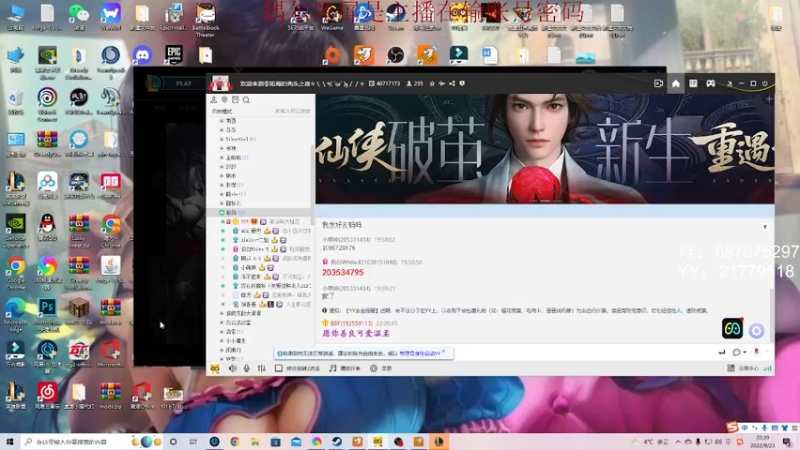Expand the first sub-channel in channel tree
This screenshot has width=800, height=450.
point(221,121)
